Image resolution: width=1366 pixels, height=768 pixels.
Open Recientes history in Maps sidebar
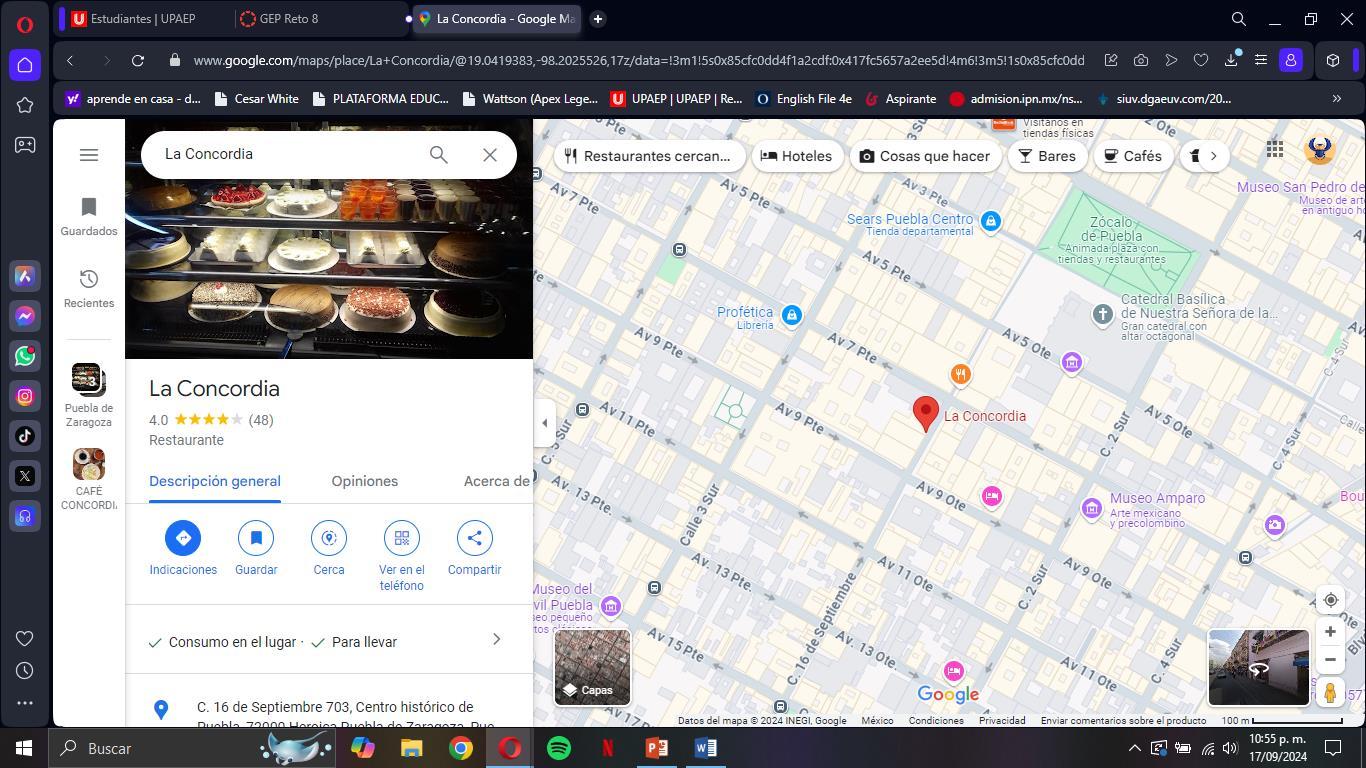point(89,288)
